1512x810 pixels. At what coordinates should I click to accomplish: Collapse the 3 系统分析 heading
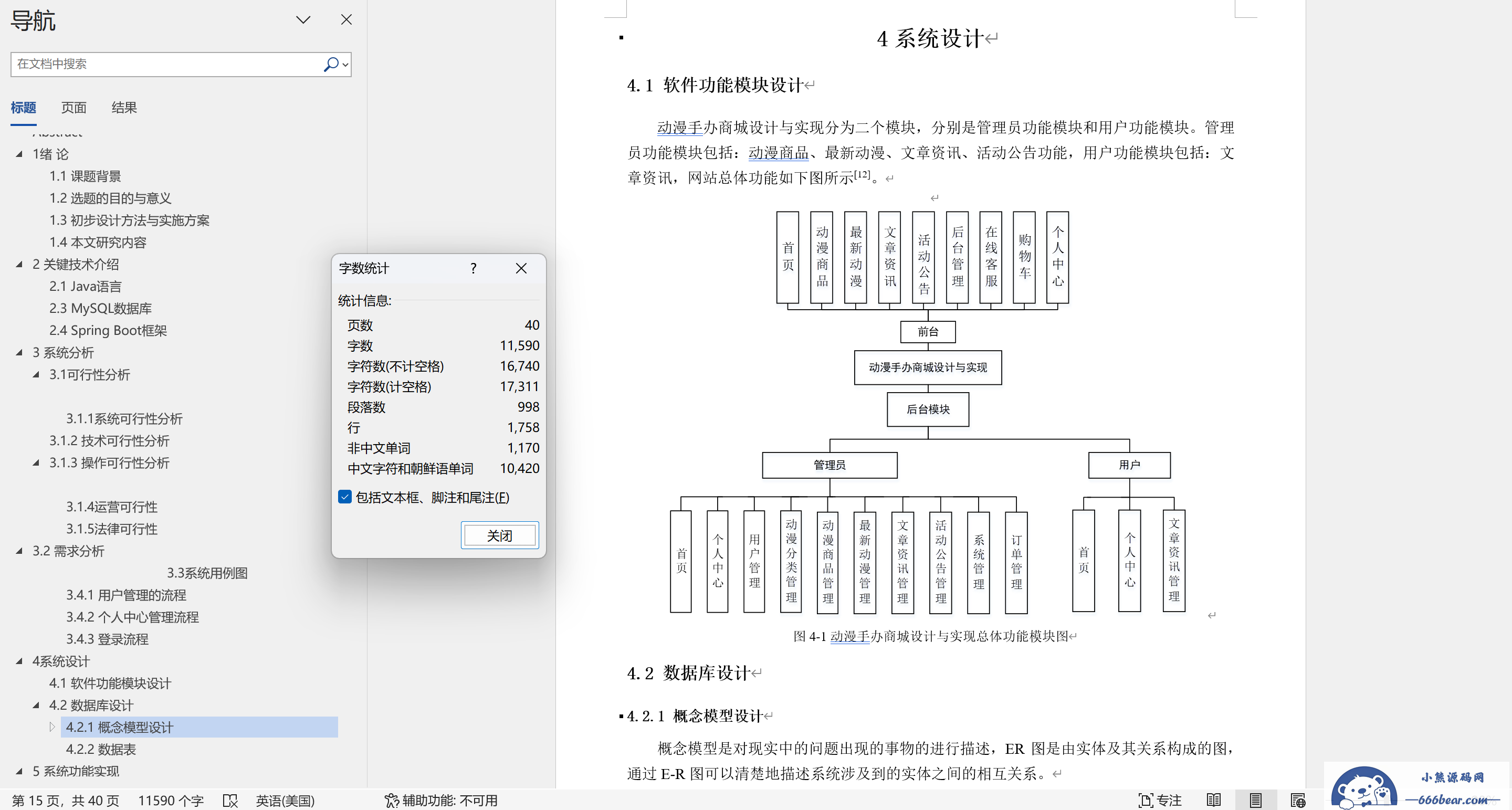(19, 352)
